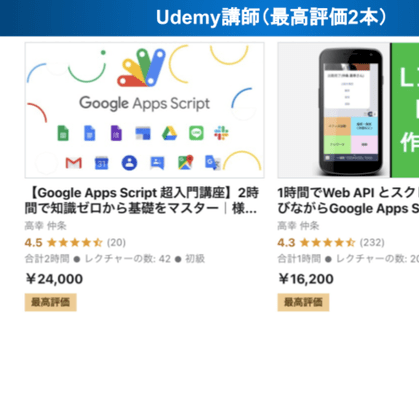419x400 pixels.
Task: Click the Gmail envelope icon
Action: point(74,163)
